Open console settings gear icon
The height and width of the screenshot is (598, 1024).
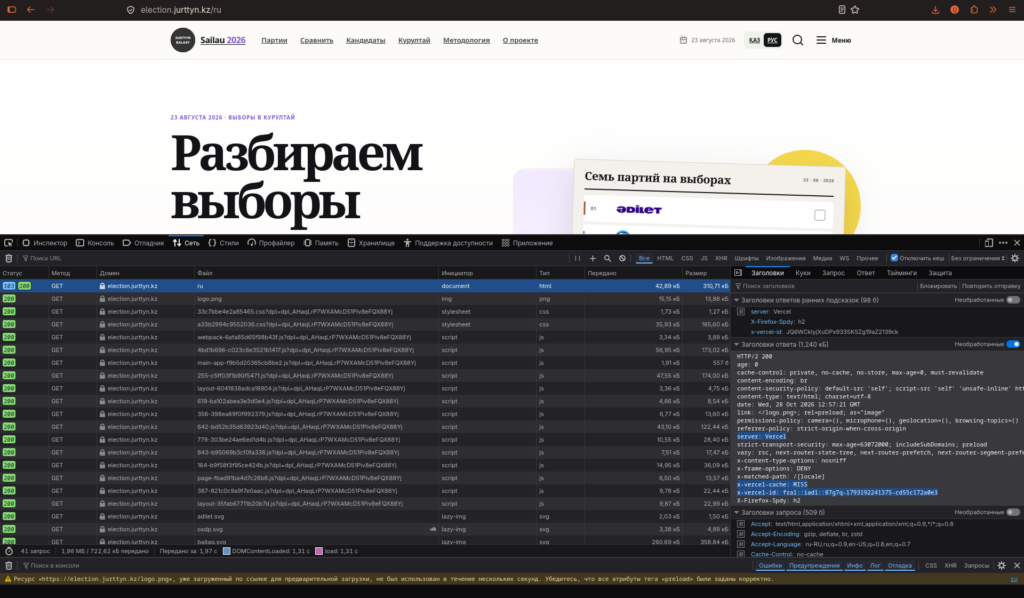pos(1002,565)
